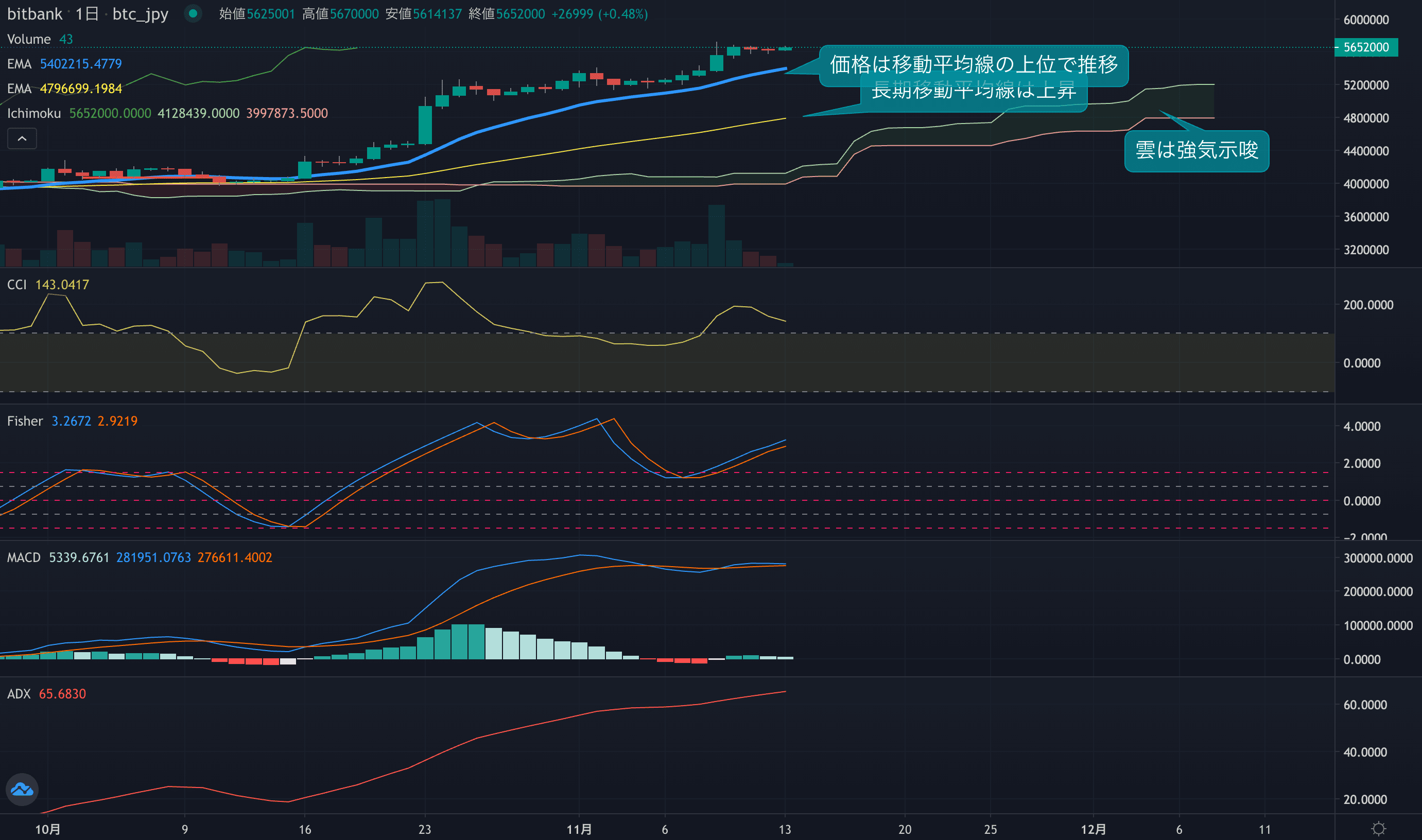Click the current price label 5652000
Screen dimensions: 1422x840
(1365, 47)
